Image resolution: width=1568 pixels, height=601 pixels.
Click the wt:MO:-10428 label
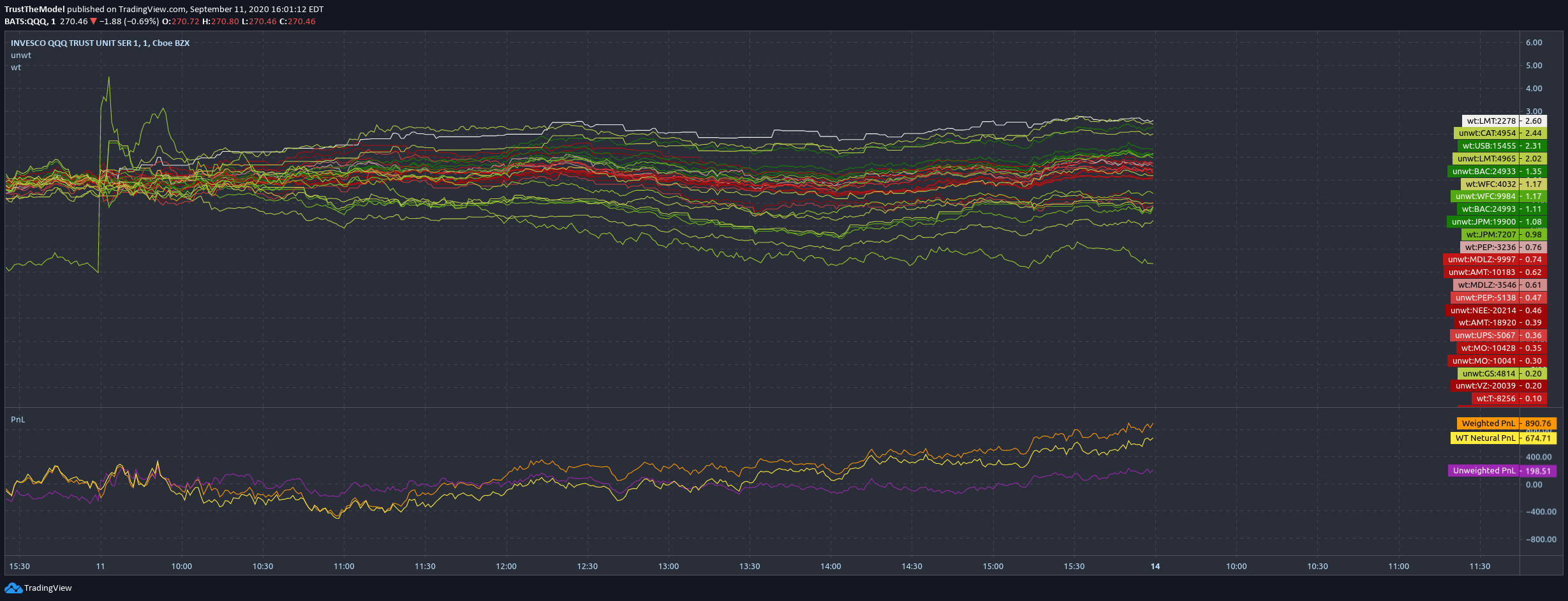(x=1488, y=348)
